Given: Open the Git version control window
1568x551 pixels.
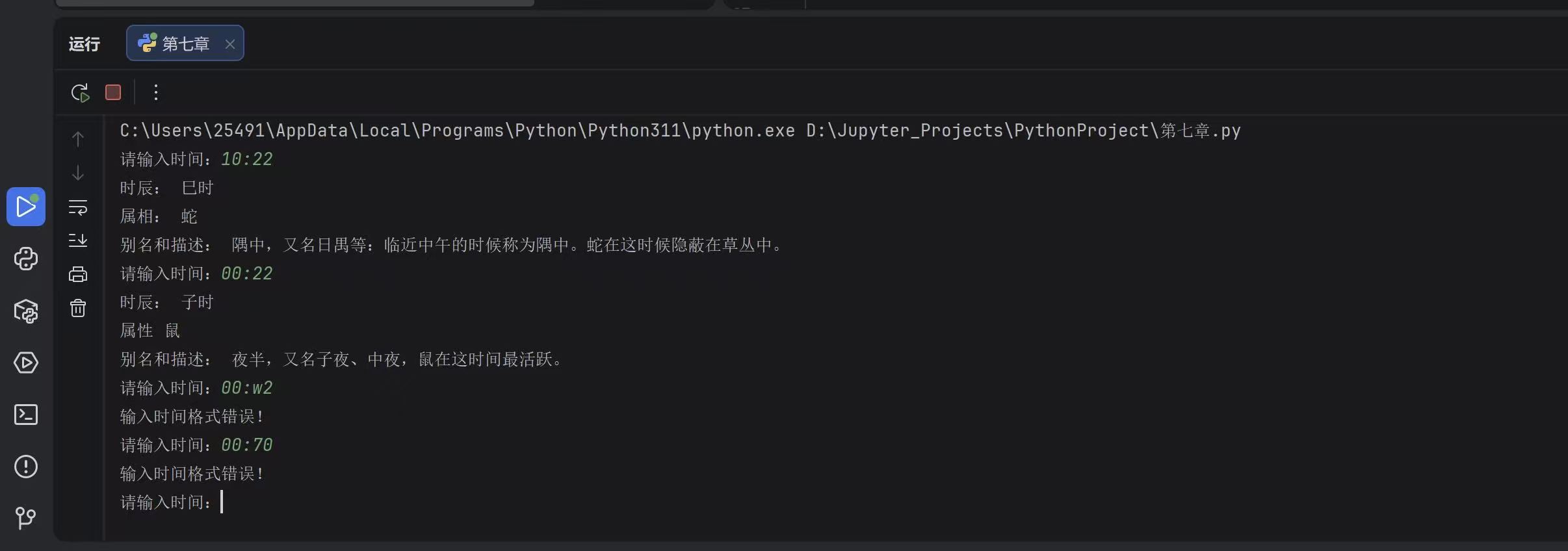Looking at the screenshot, I should pos(26,518).
